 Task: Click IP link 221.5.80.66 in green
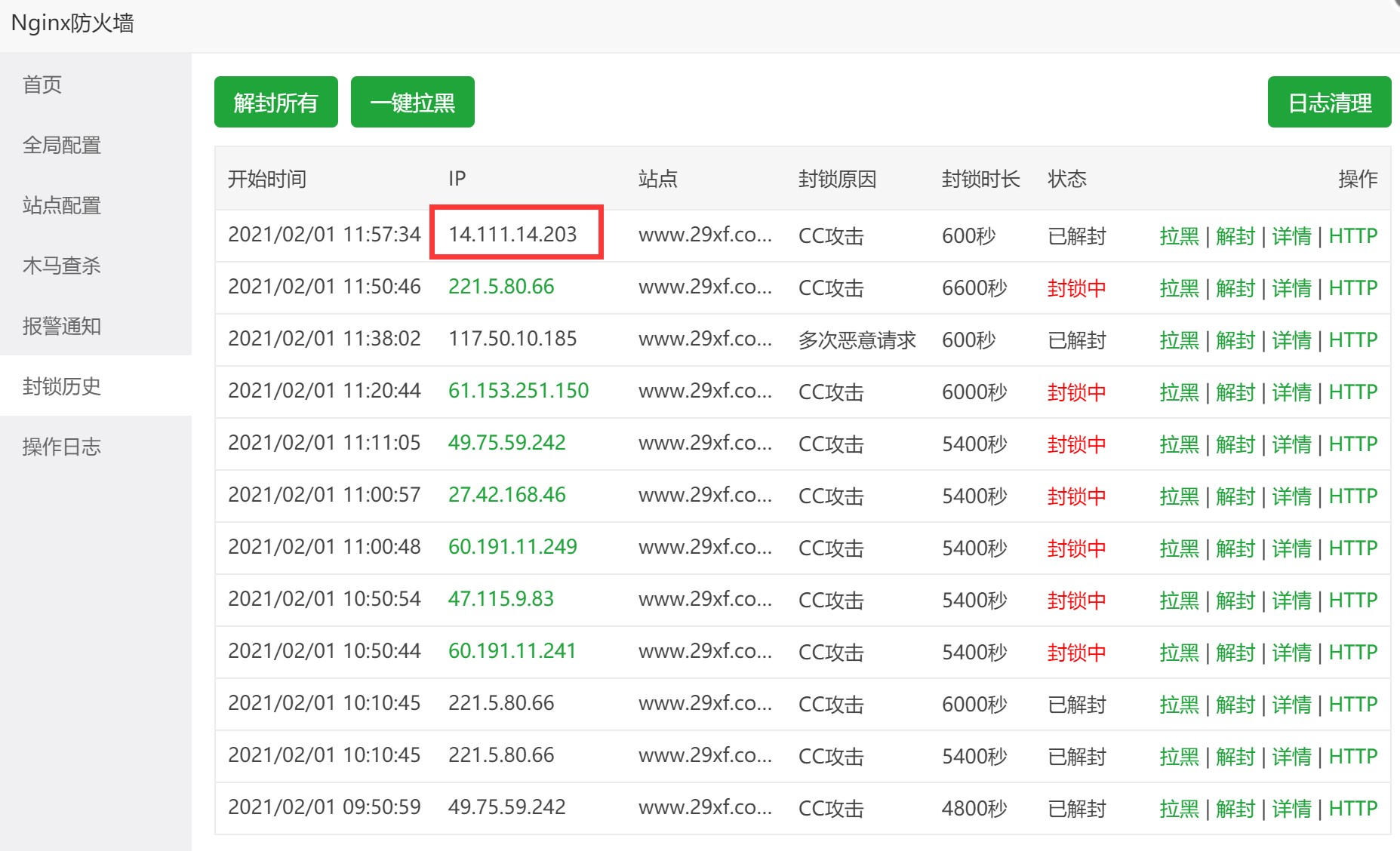[x=501, y=287]
